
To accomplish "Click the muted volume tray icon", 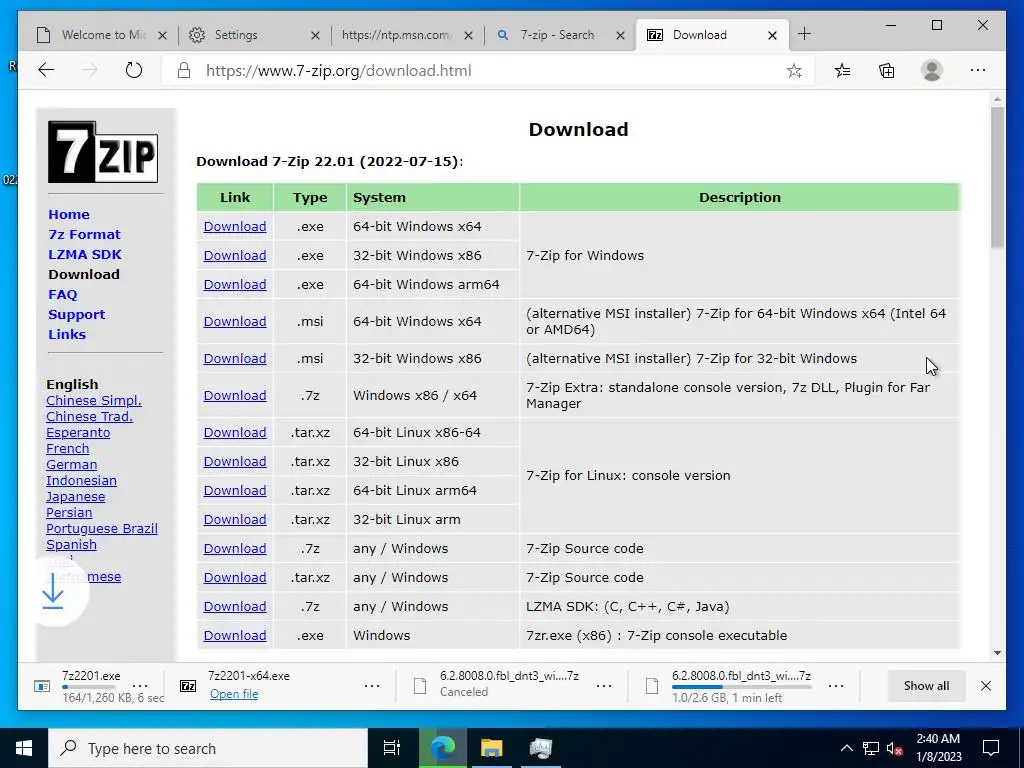I will point(895,748).
